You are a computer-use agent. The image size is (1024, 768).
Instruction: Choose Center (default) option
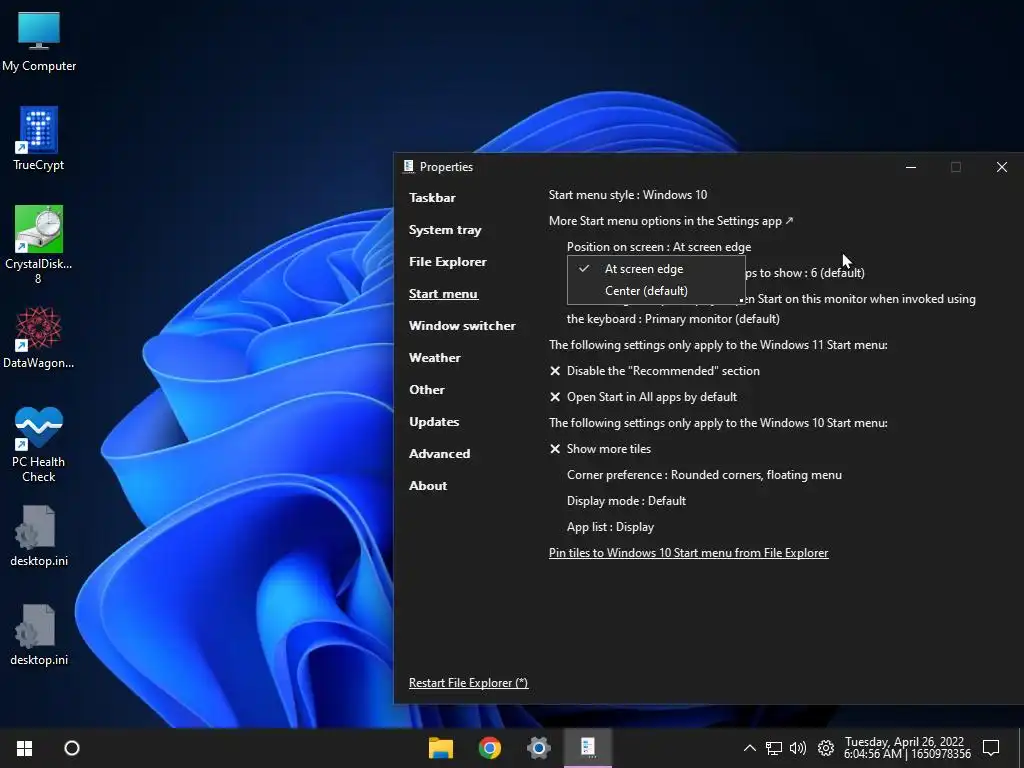[656, 291]
